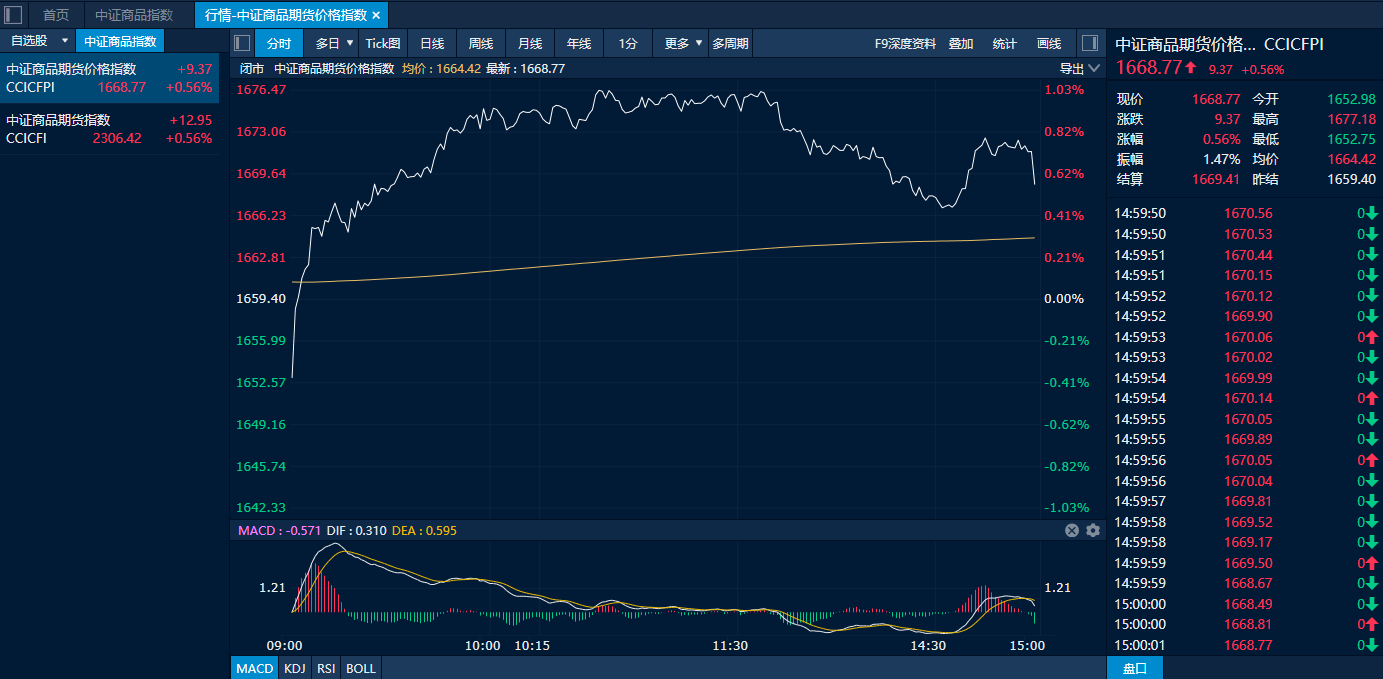Show the 日线 daily chart

[432, 43]
